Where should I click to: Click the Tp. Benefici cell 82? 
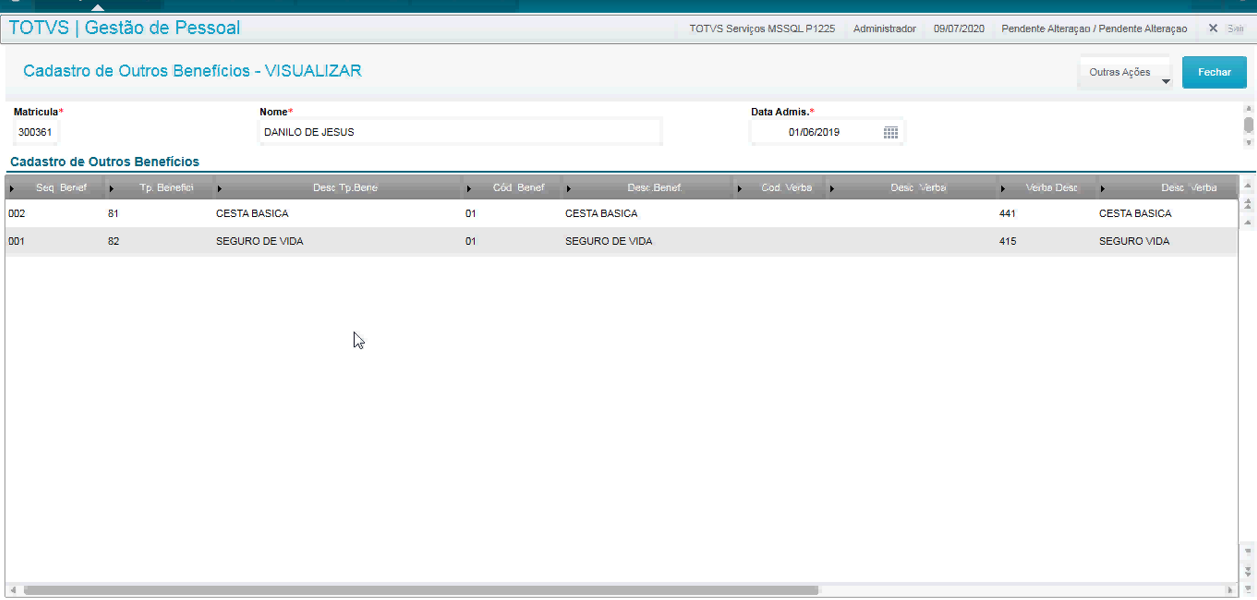tap(113, 242)
